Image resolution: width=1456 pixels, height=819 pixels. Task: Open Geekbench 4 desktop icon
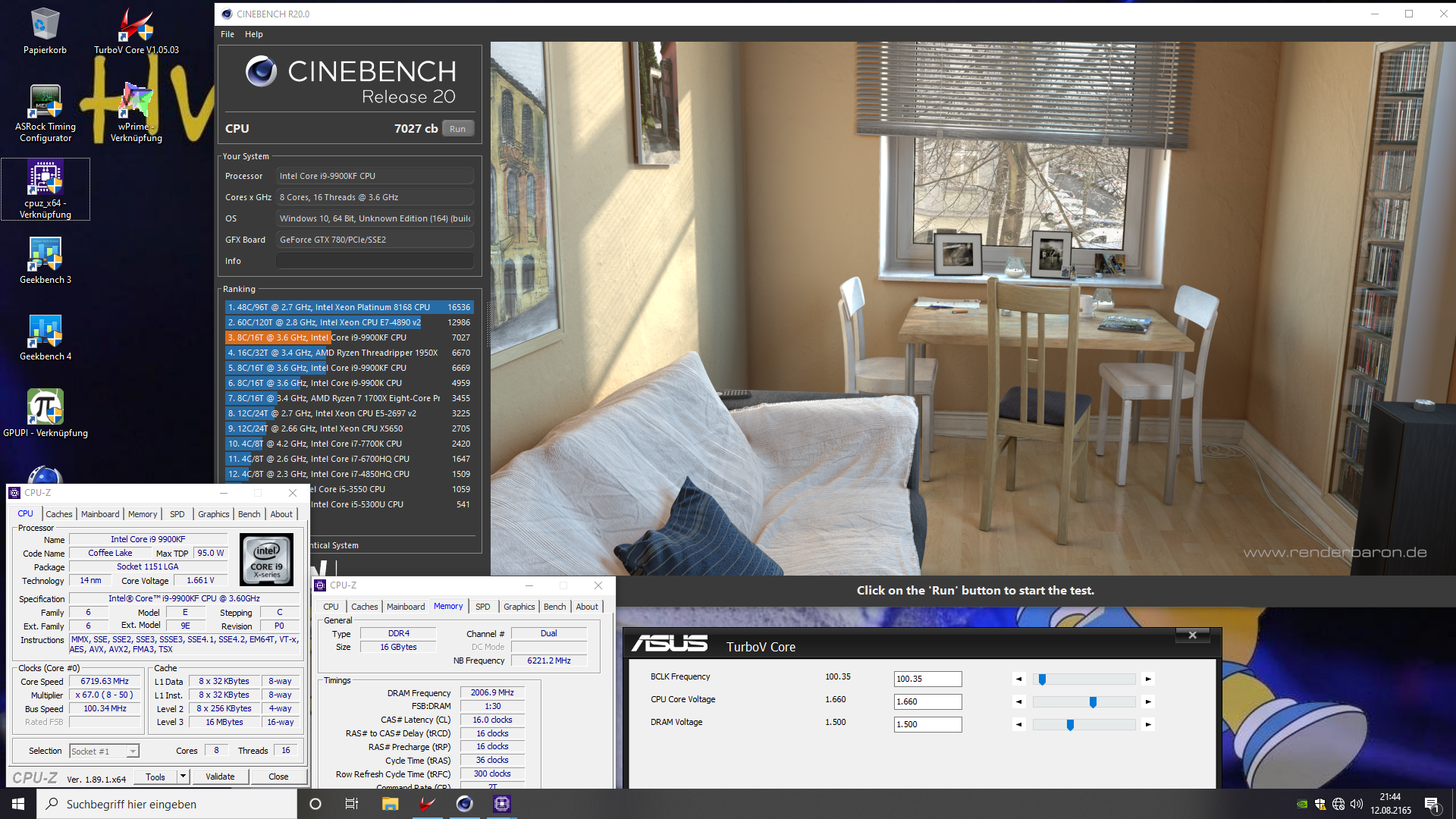45,337
